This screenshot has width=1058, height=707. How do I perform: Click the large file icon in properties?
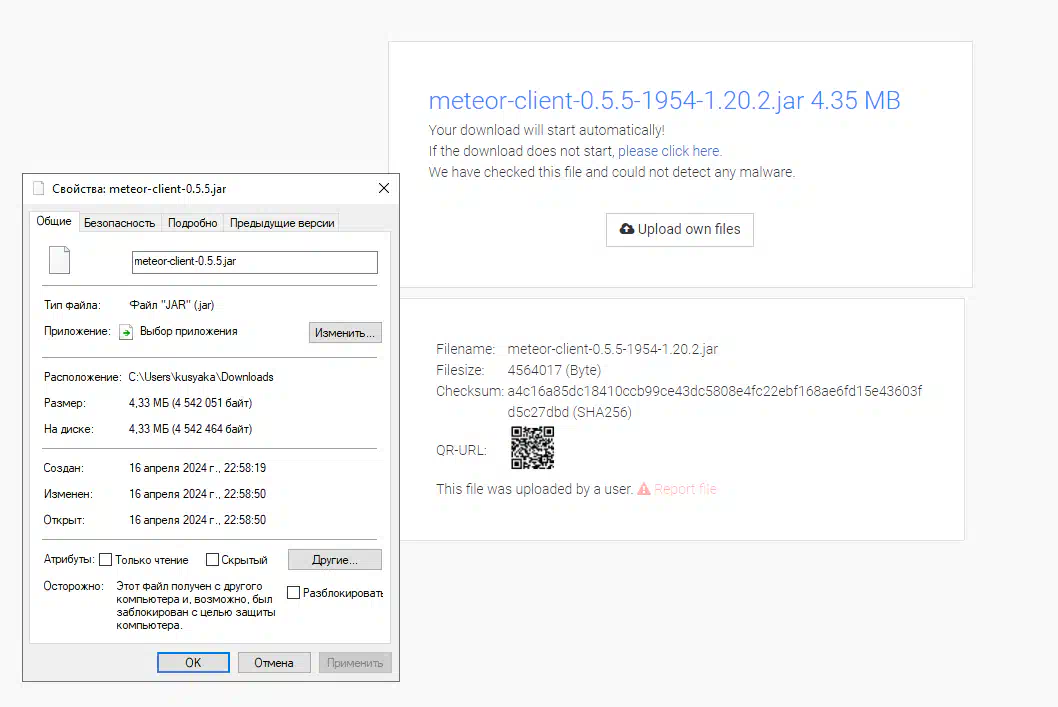coord(60,261)
